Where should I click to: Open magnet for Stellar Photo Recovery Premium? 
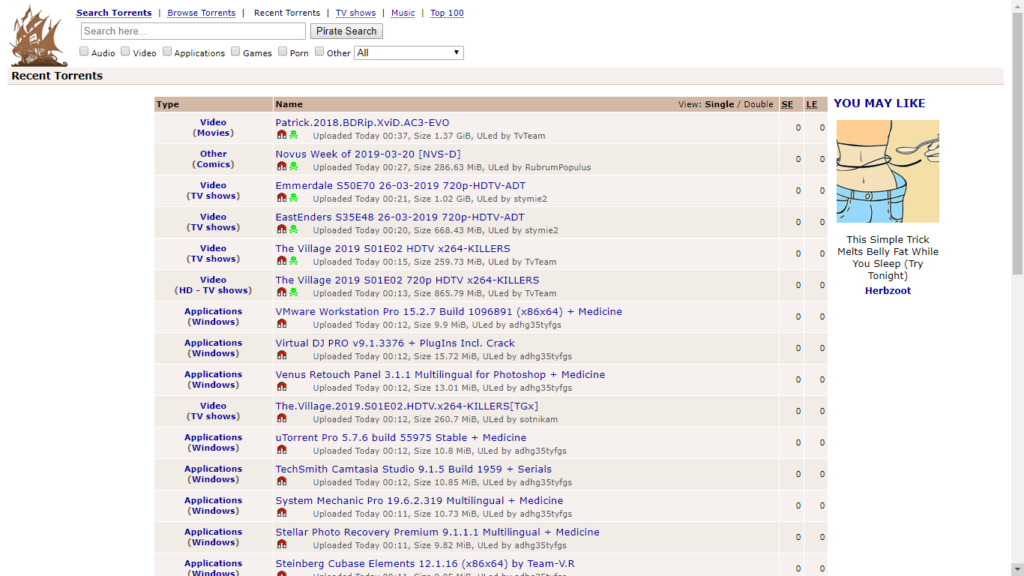click(281, 544)
